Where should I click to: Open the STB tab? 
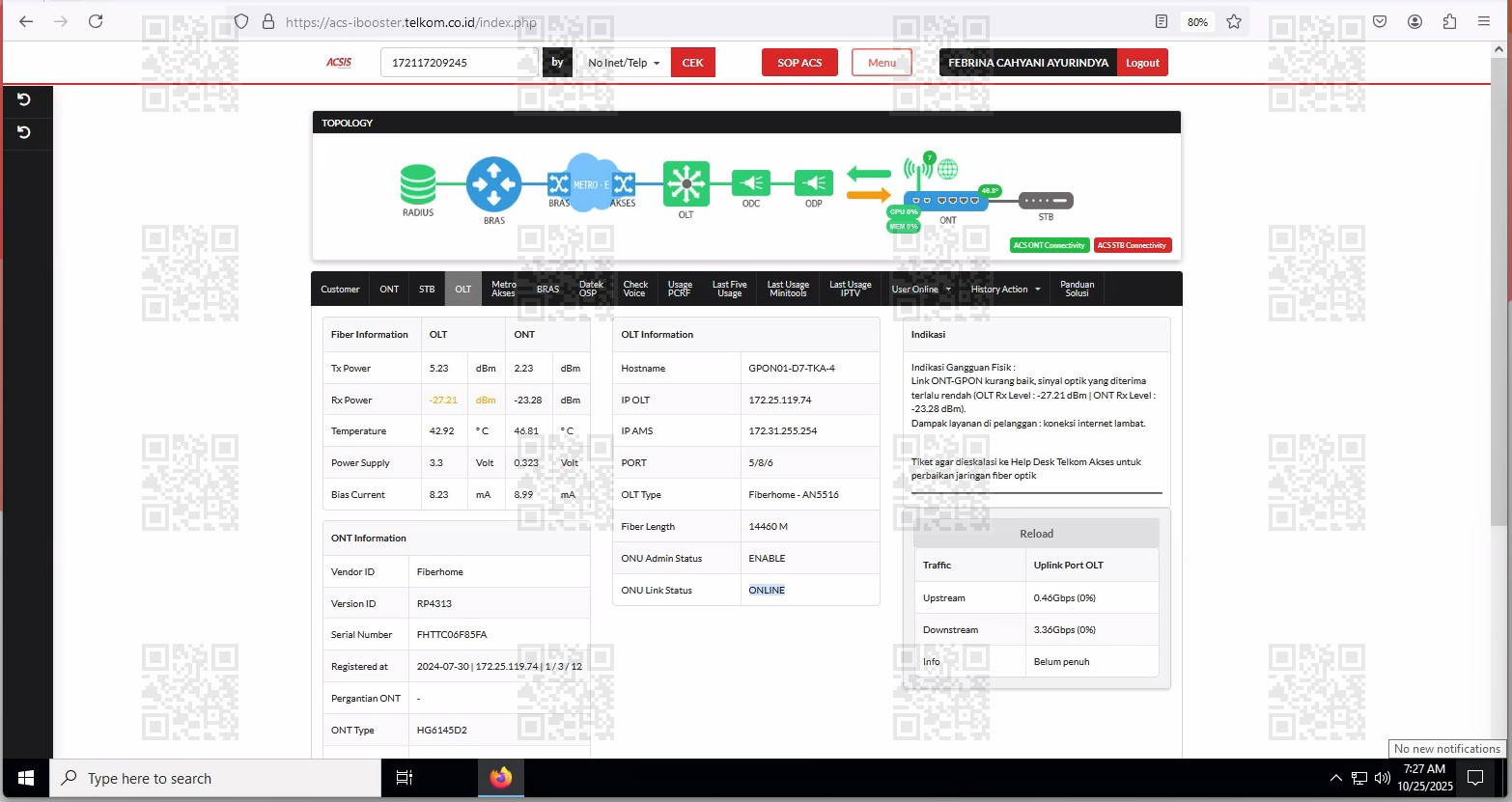[427, 290]
